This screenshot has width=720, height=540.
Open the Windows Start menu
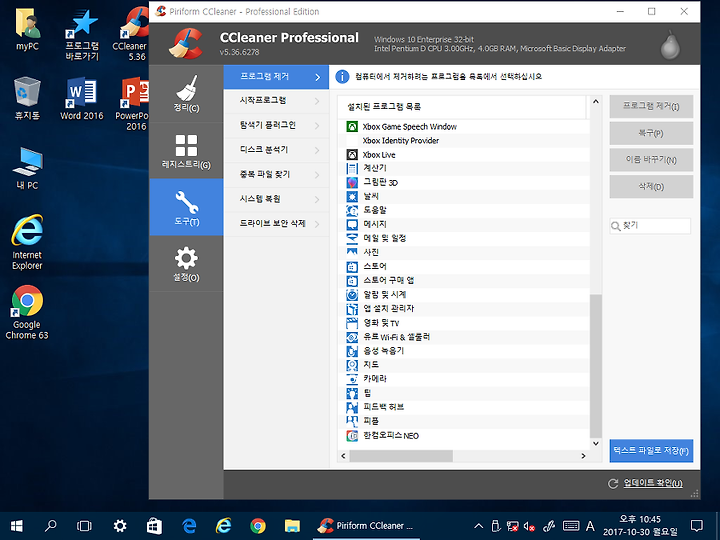17,525
